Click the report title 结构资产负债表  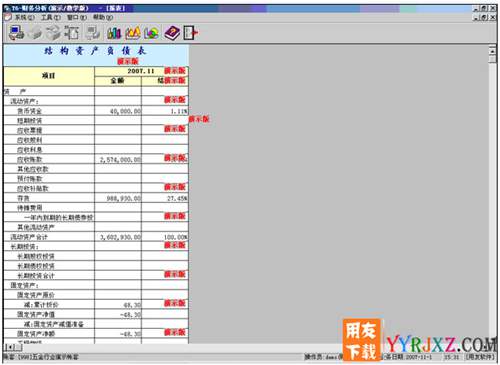[95, 51]
